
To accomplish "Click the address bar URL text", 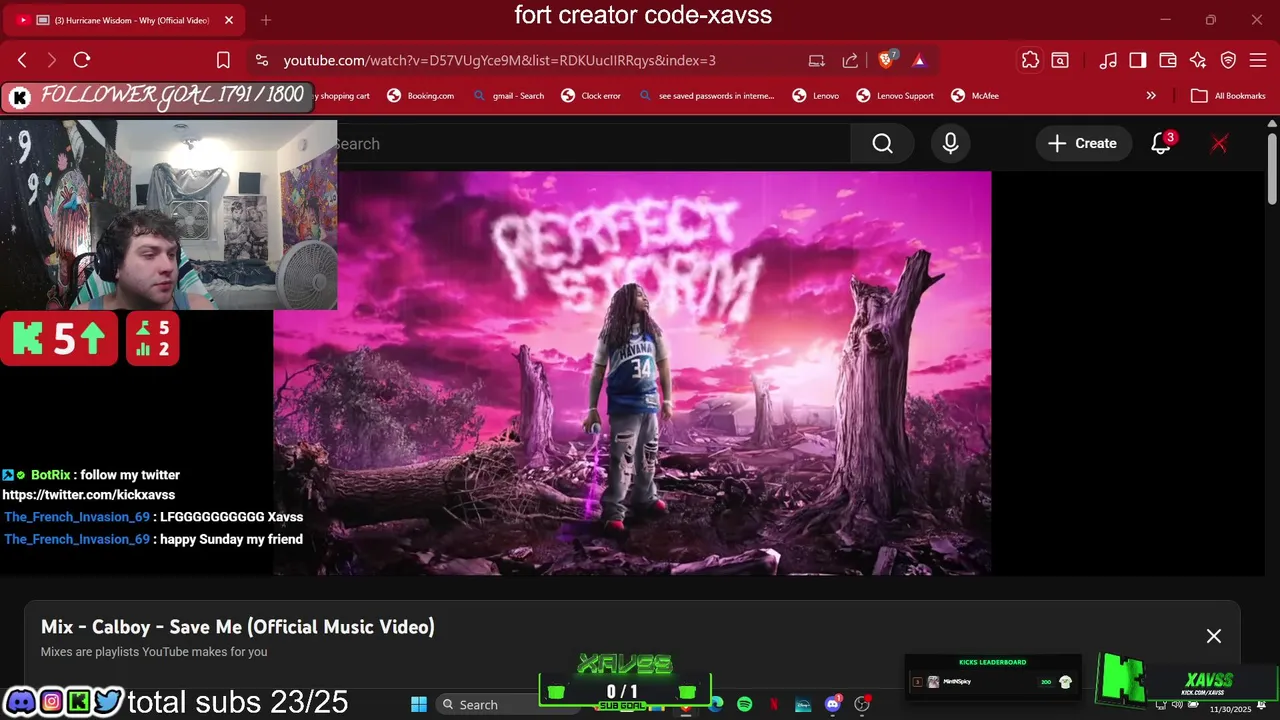I will pos(499,60).
